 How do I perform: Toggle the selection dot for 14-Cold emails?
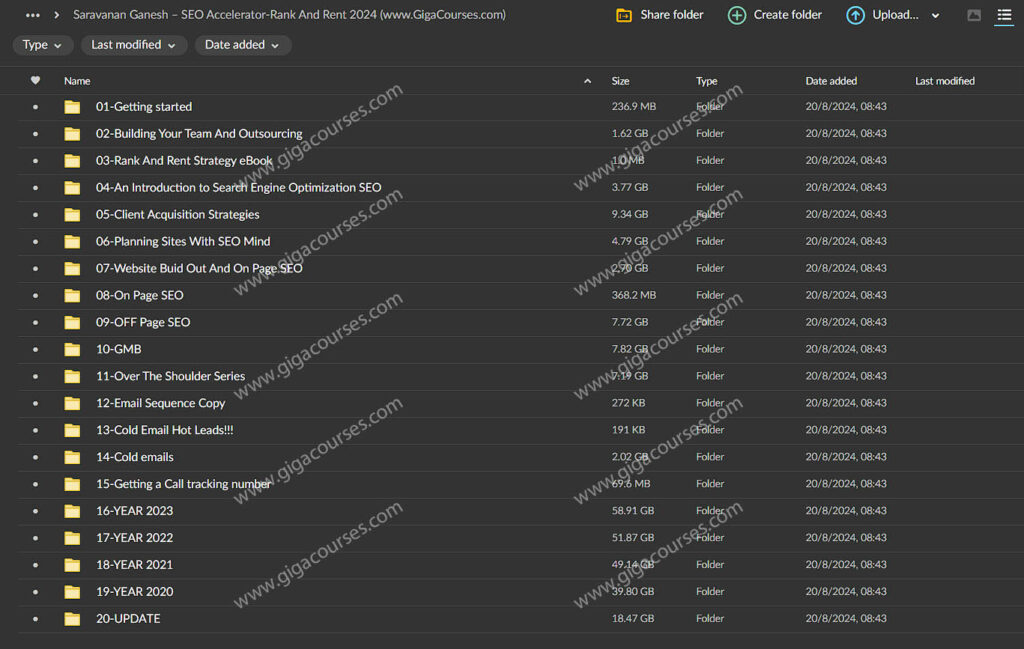pyautogui.click(x=37, y=457)
